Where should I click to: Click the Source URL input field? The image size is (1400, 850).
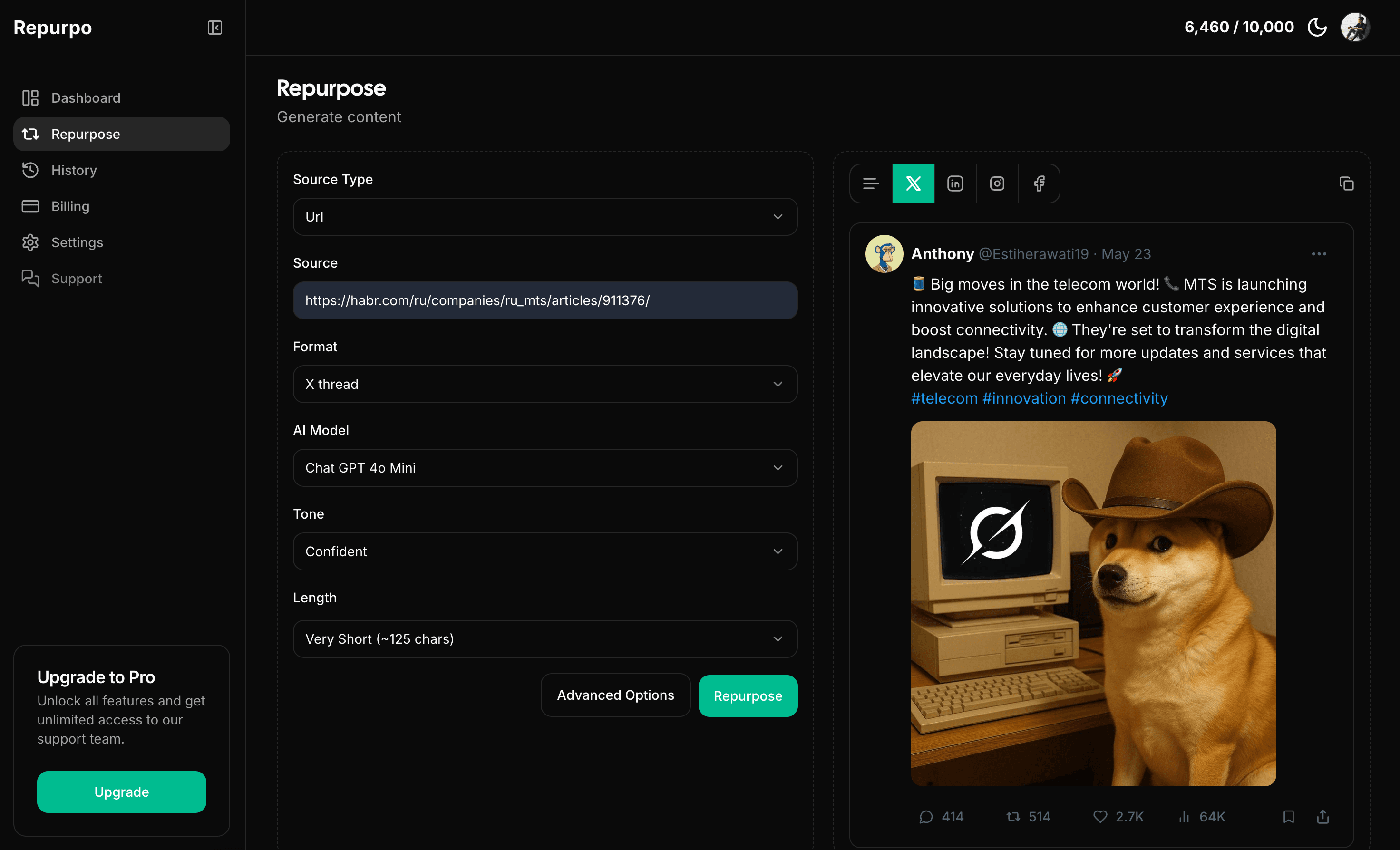point(545,300)
